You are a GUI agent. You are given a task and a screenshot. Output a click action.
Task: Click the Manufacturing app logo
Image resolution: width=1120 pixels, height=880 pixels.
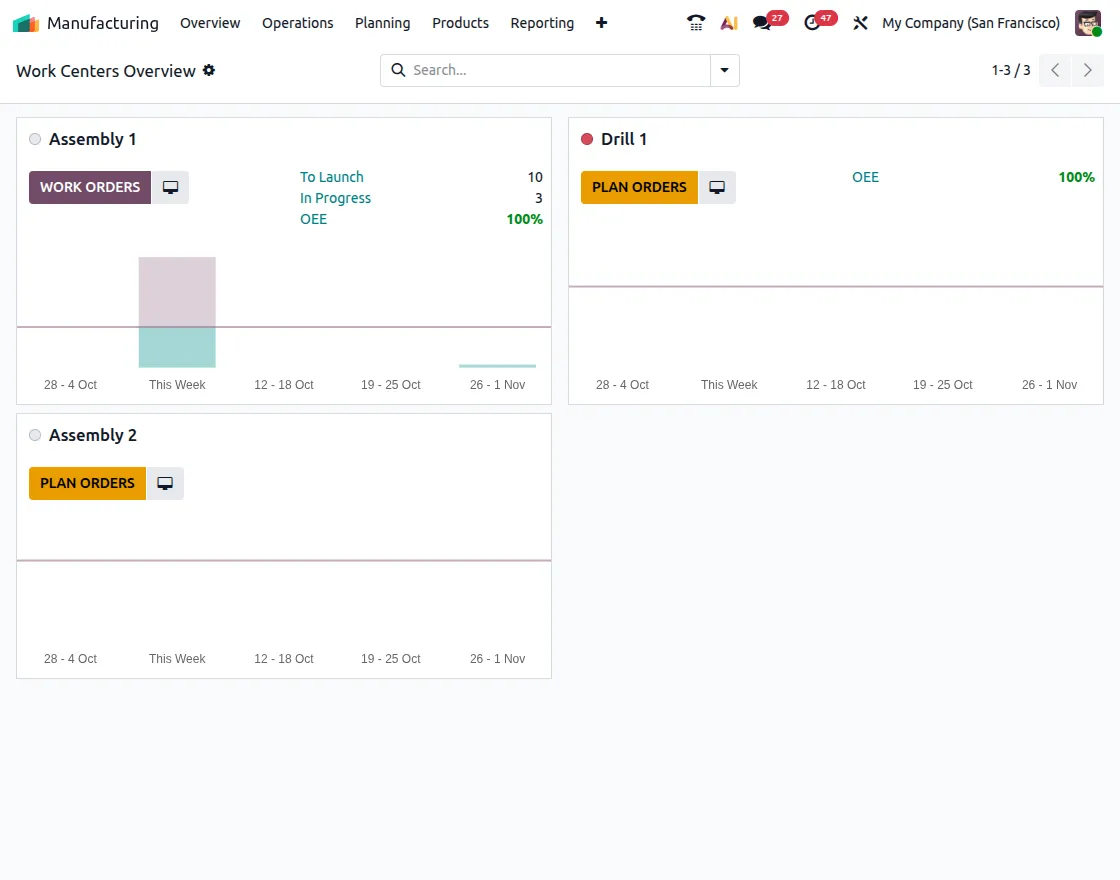coord(27,22)
